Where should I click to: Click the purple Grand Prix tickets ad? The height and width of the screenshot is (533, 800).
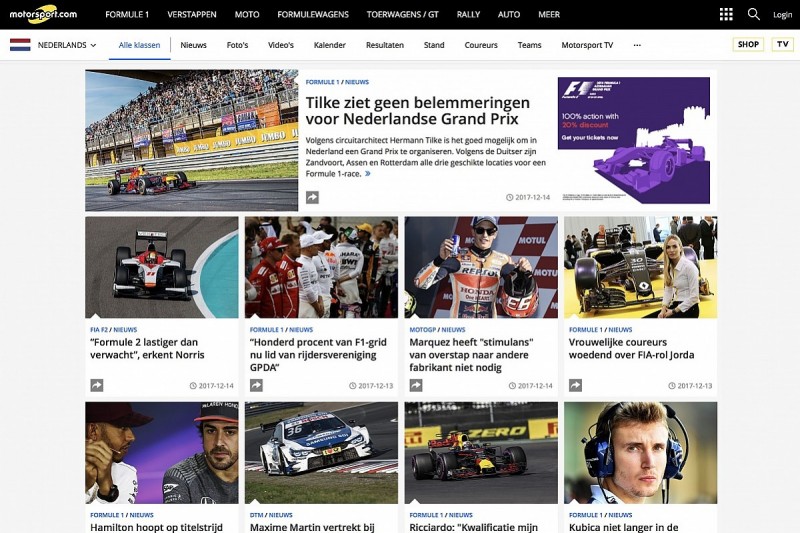tap(634, 140)
